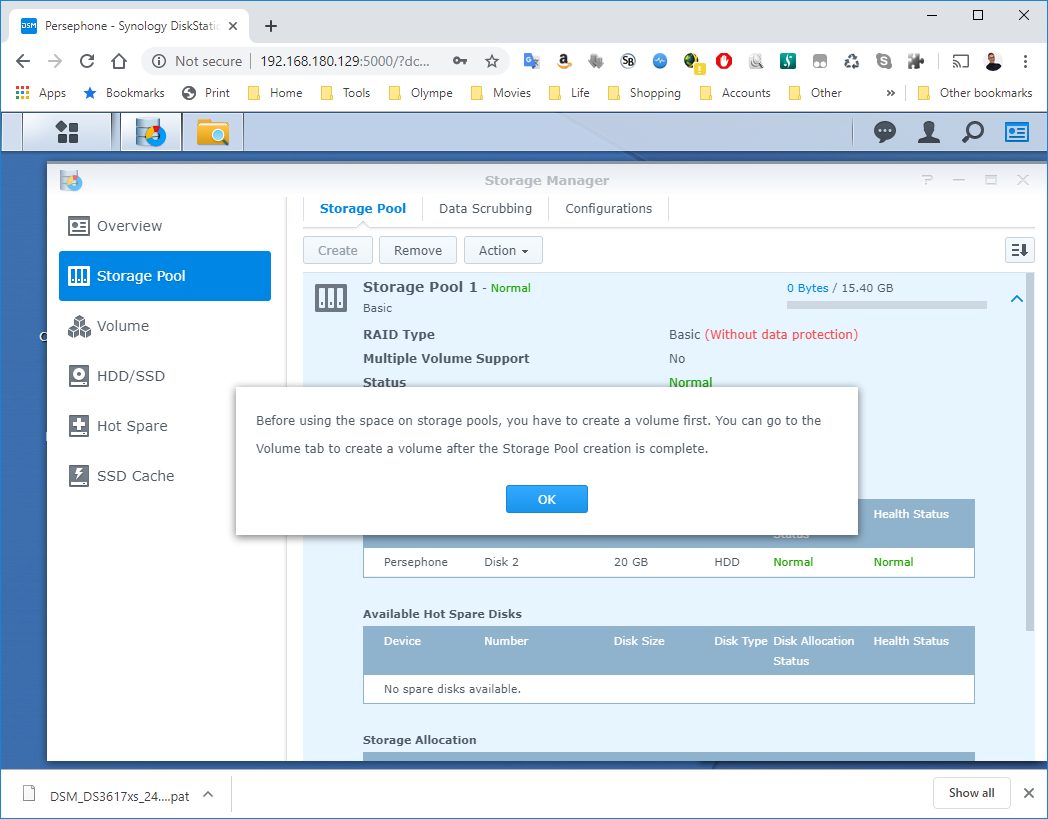Click the Amazon extension icon
Image resolution: width=1048 pixels, height=819 pixels.
click(x=563, y=62)
